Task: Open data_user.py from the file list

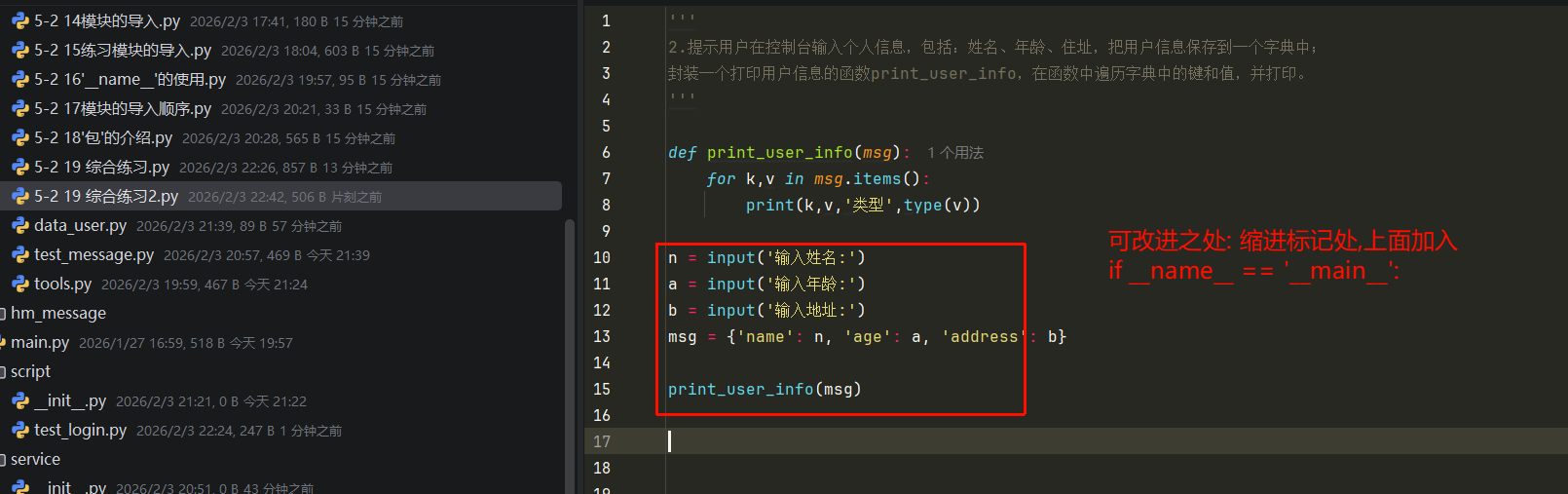Action: [x=81, y=225]
